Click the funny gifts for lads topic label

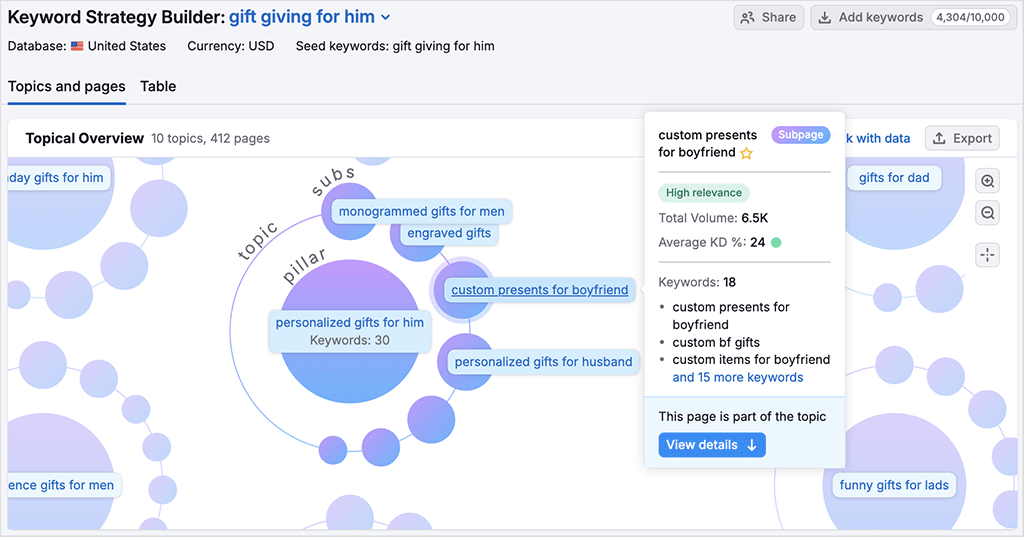tap(894, 485)
